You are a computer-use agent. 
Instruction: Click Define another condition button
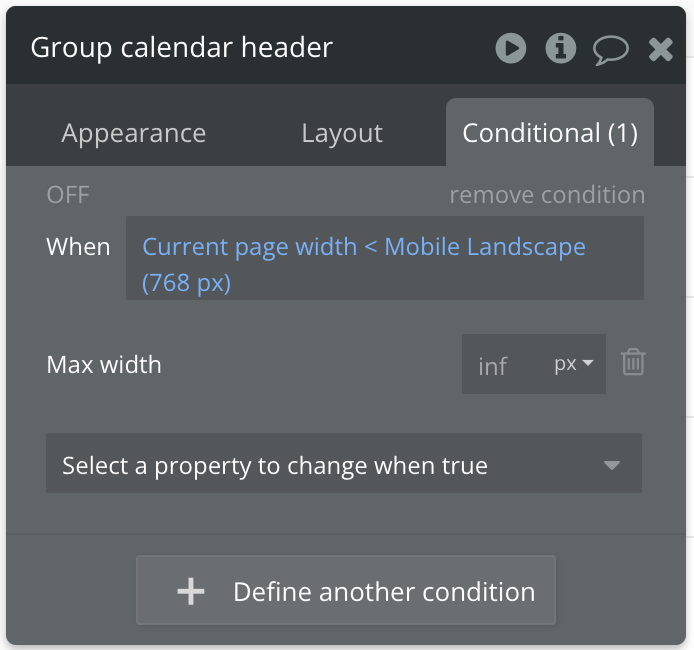345,591
